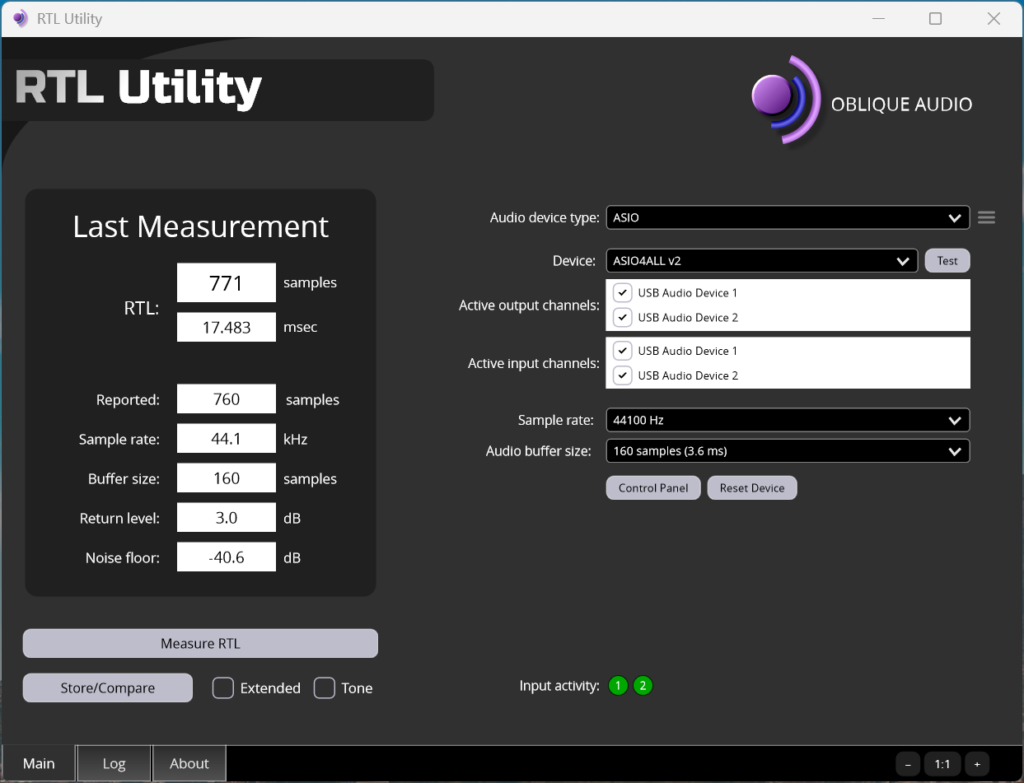Open the ASIO Control Panel button
This screenshot has width=1024, height=783.
tap(652, 488)
